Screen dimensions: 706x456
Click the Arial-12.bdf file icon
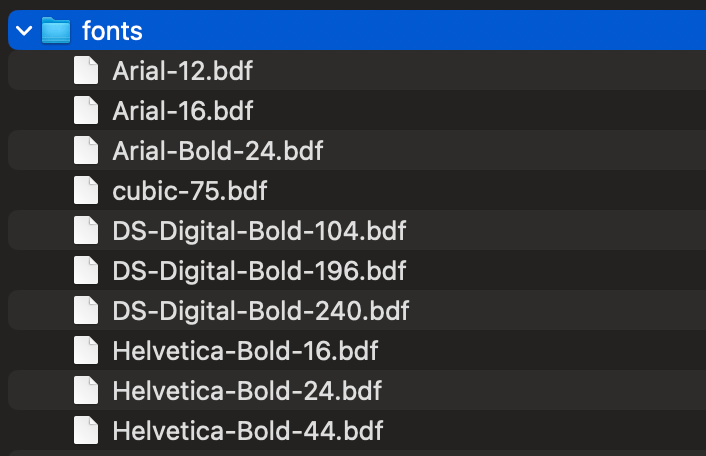pos(87,70)
